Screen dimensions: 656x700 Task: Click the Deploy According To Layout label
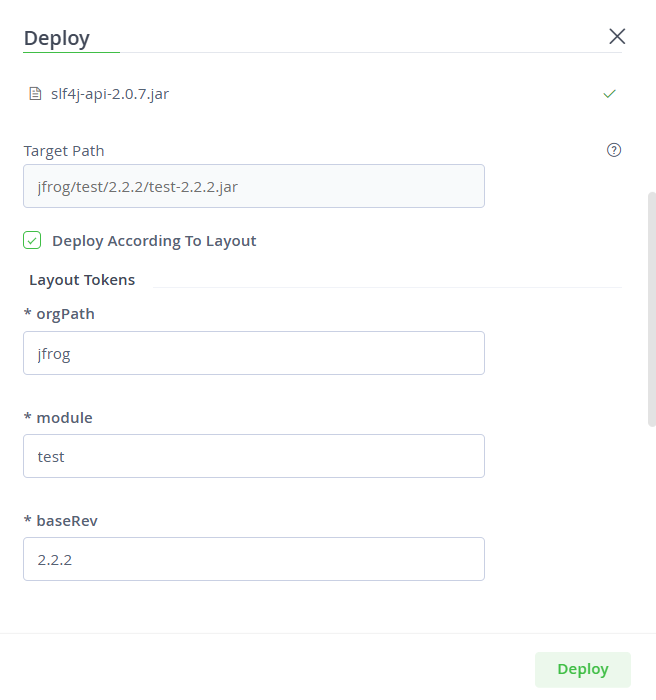(x=154, y=241)
